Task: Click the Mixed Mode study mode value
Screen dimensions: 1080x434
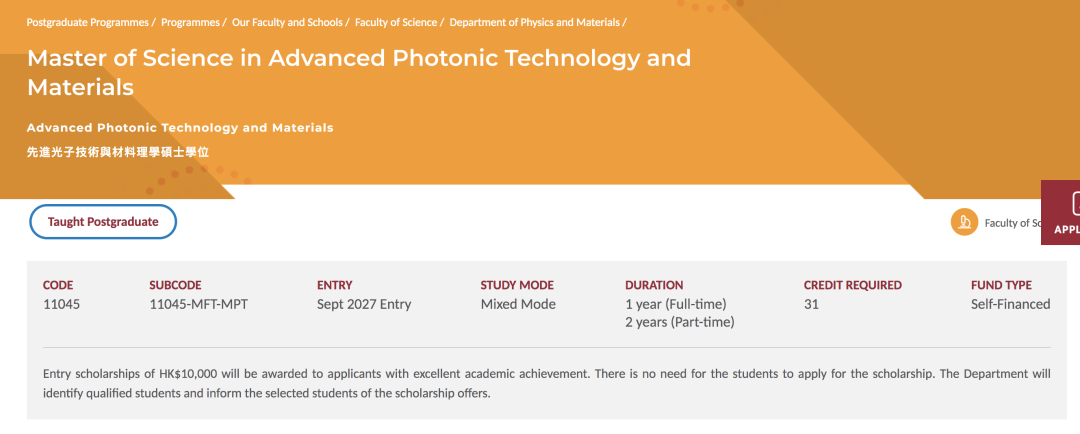Action: coord(518,304)
